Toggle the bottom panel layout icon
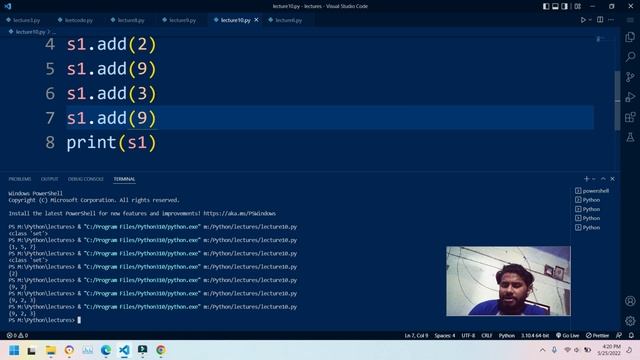The image size is (640, 360). click(555, 6)
